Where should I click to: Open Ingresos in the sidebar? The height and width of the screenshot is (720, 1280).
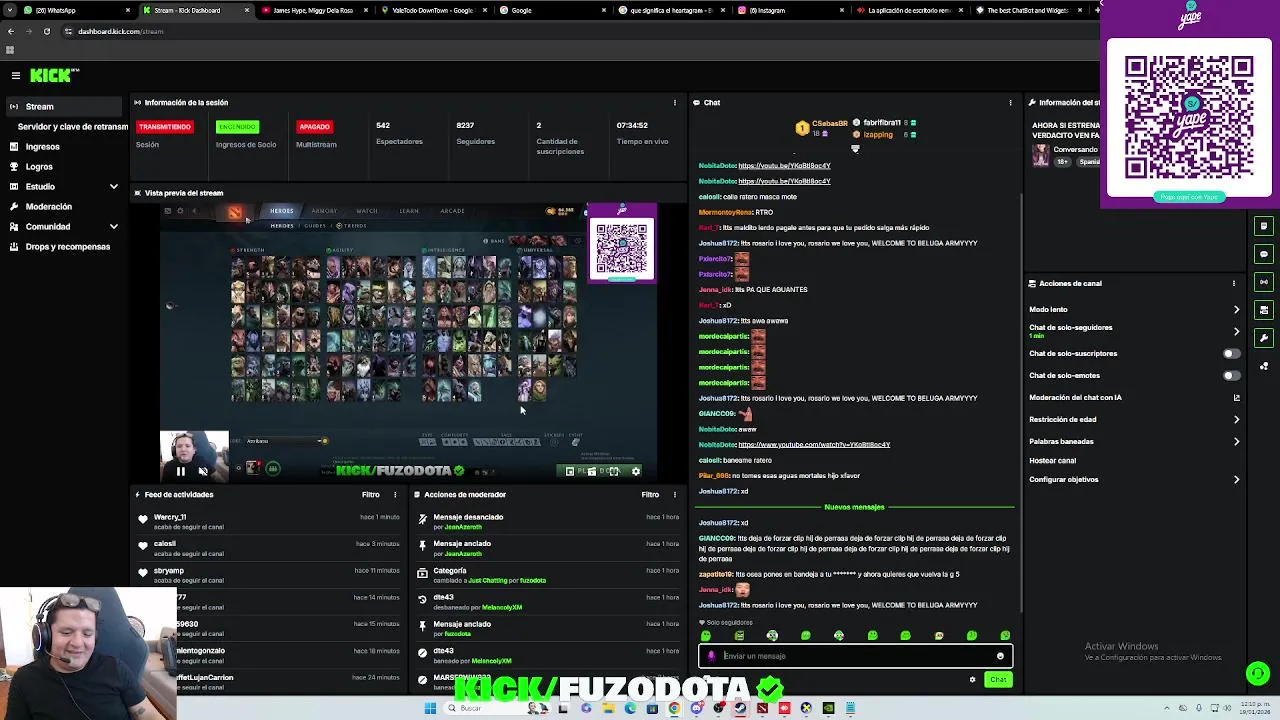(42, 146)
